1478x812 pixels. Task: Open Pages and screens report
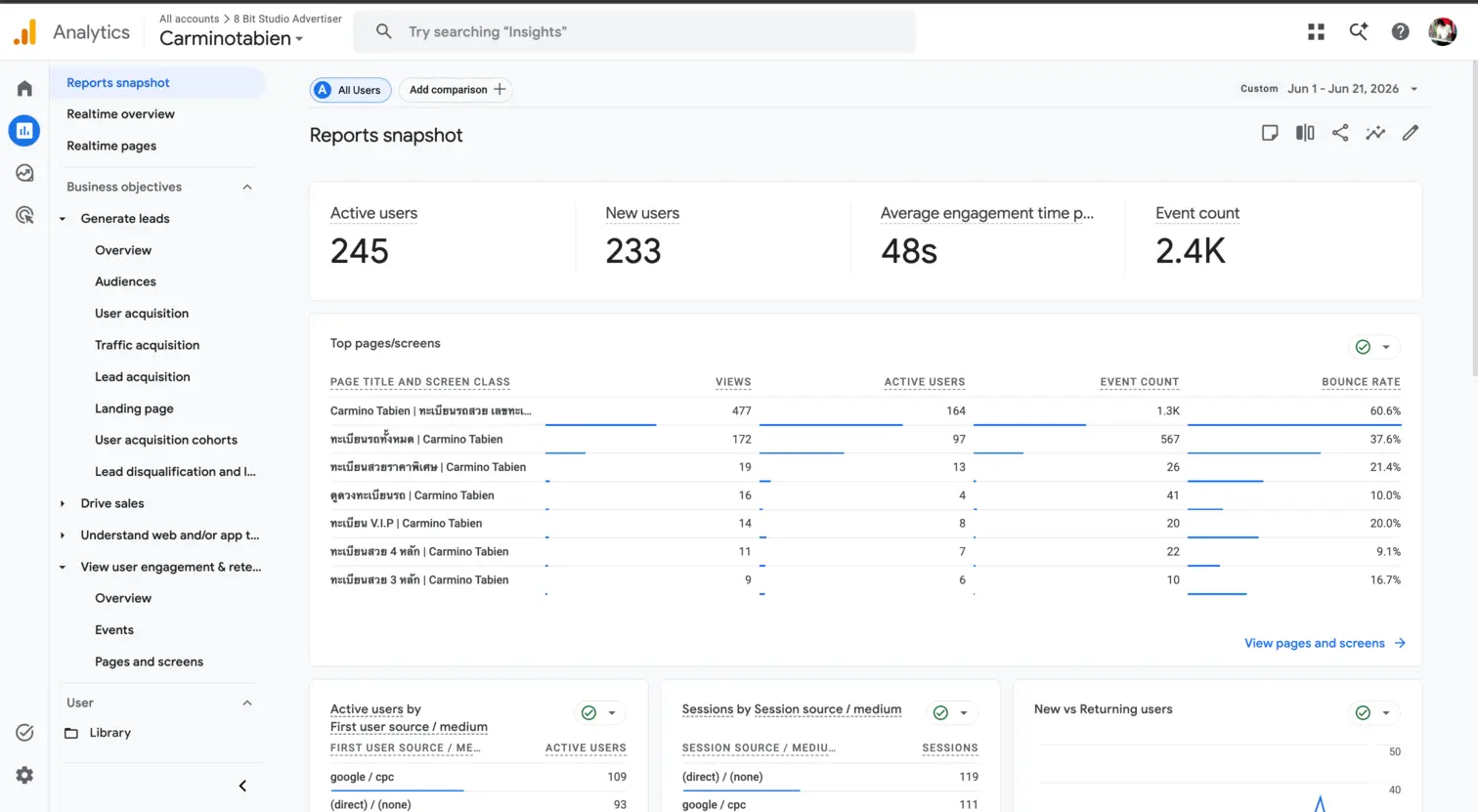(149, 662)
